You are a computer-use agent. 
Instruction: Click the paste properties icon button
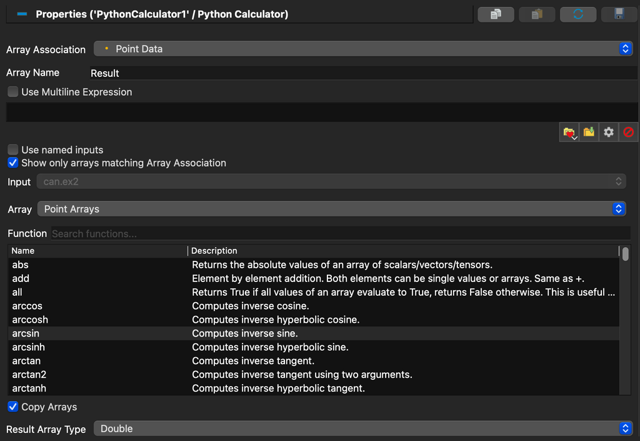[x=537, y=14]
